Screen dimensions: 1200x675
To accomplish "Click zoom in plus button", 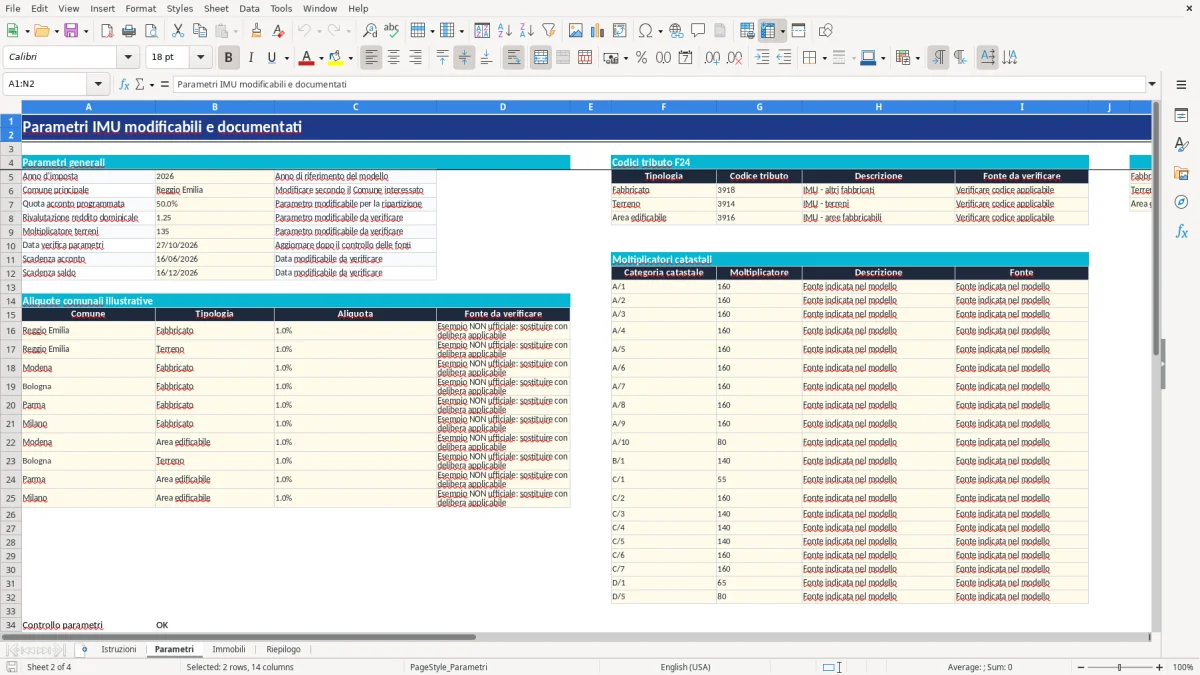I will click(1160, 667).
